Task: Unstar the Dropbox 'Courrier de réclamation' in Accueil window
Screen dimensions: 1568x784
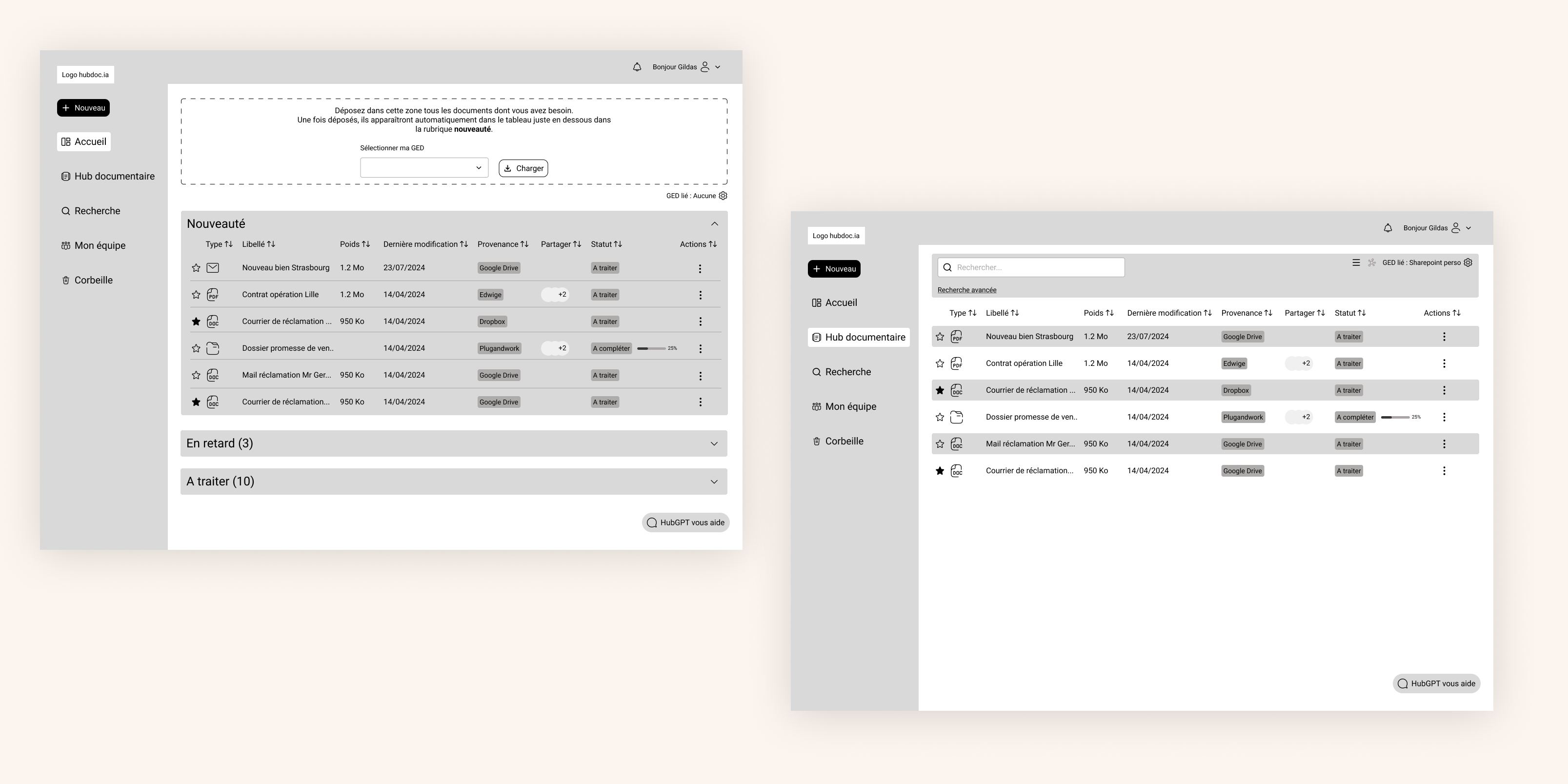Action: [196, 322]
